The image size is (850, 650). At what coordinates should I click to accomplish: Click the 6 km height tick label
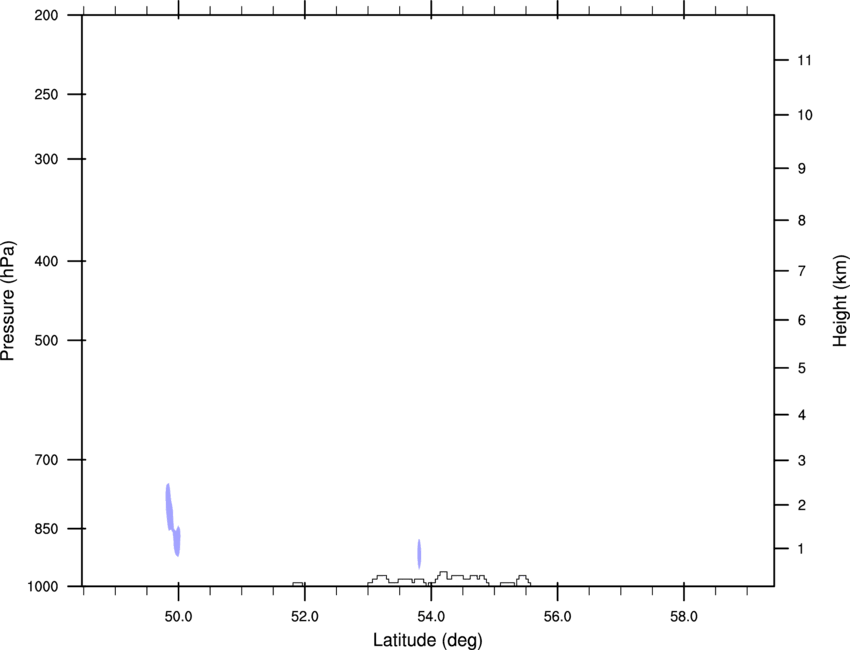pos(801,320)
